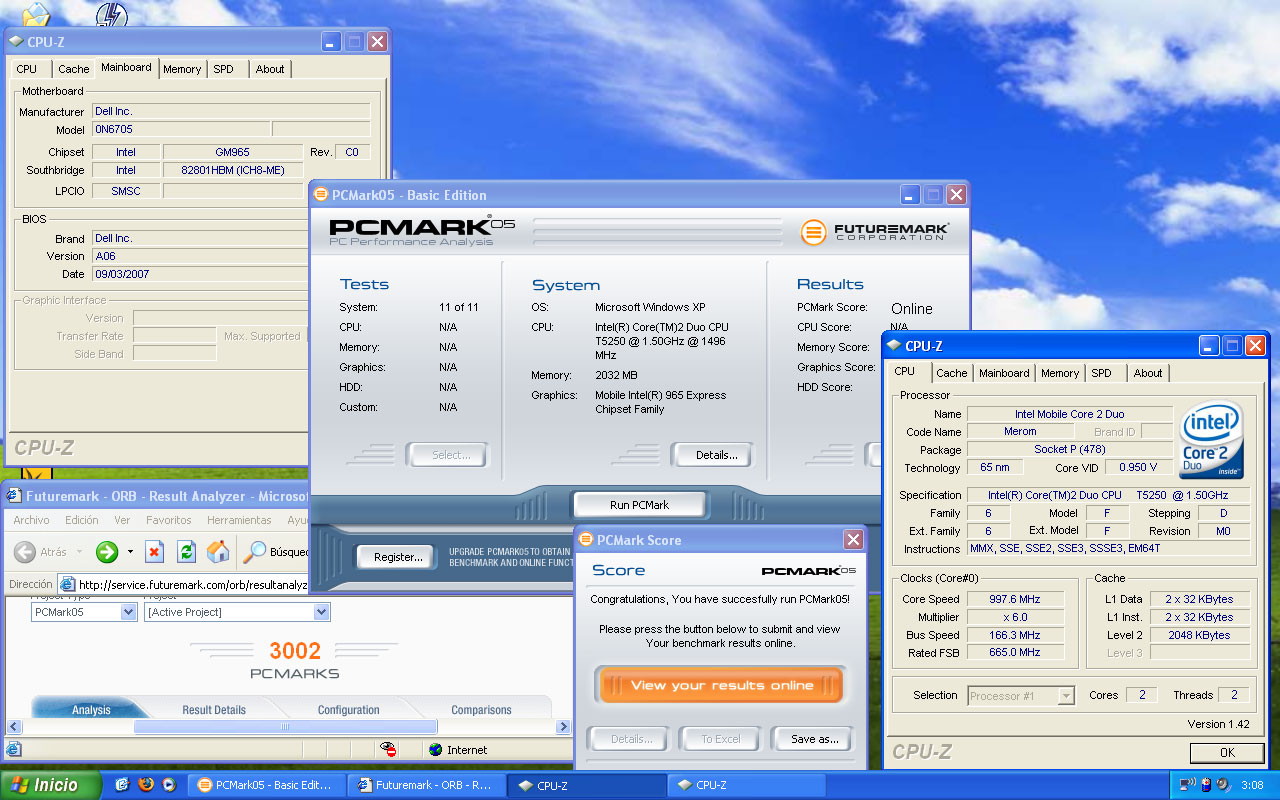1280x800 pixels.
Task: Click the privacy blocked-cookie eye icon in IE status bar
Action: [389, 749]
